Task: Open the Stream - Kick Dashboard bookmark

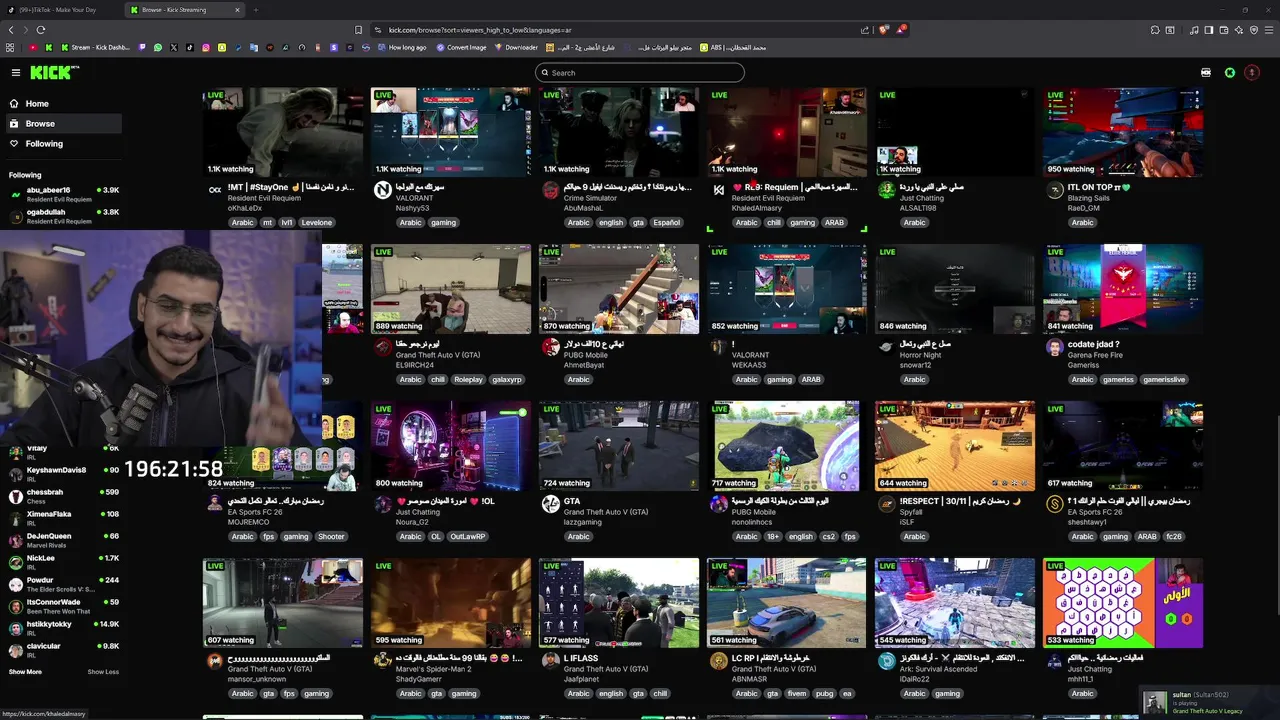Action: [x=95, y=47]
